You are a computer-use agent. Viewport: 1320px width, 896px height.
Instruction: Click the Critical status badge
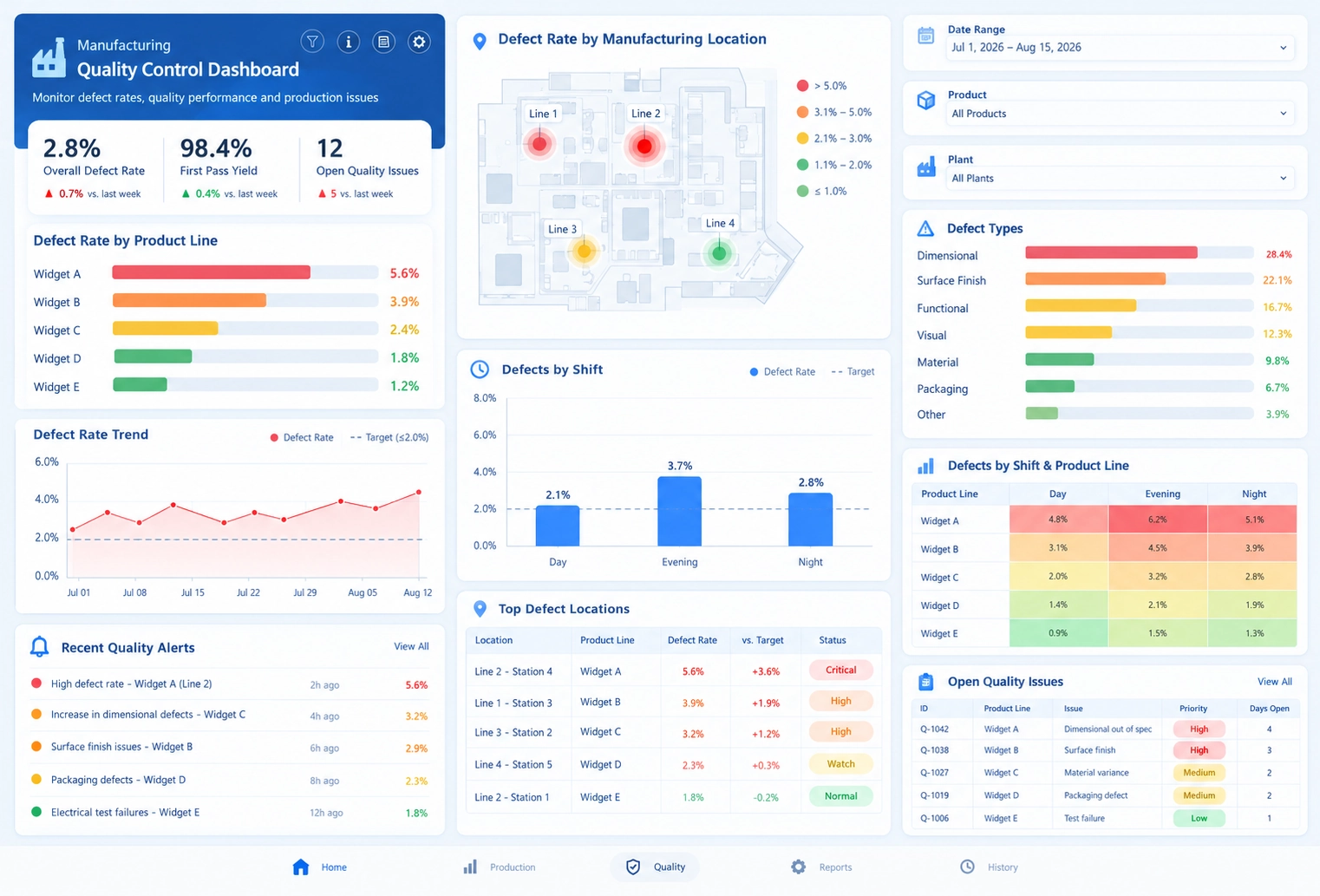840,670
